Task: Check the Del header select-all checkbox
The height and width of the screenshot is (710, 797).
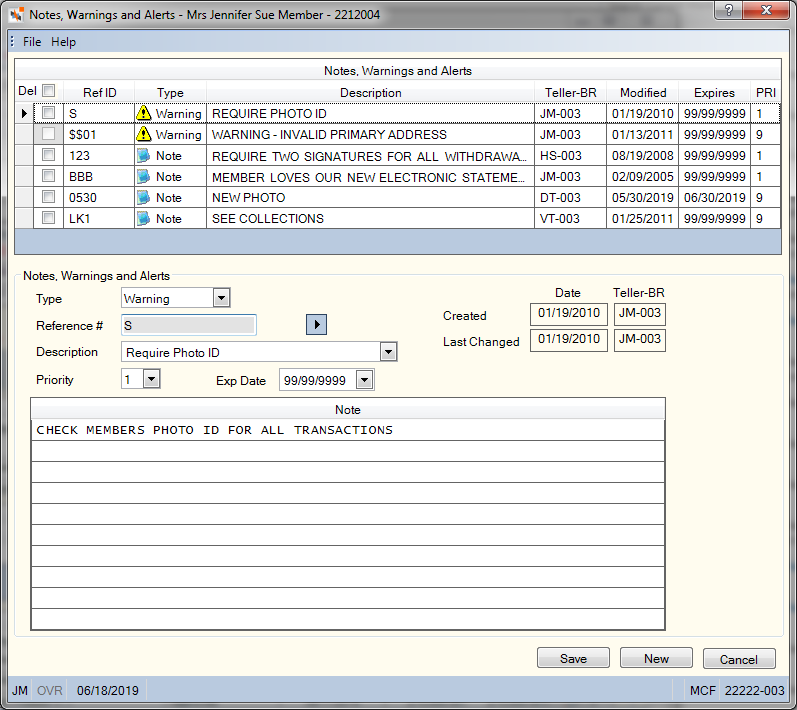Action: point(49,90)
